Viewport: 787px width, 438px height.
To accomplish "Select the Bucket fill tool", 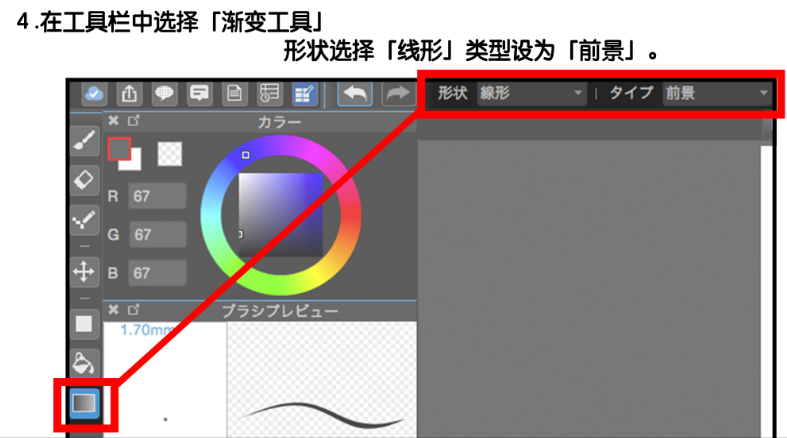I will pyautogui.click(x=84, y=362).
